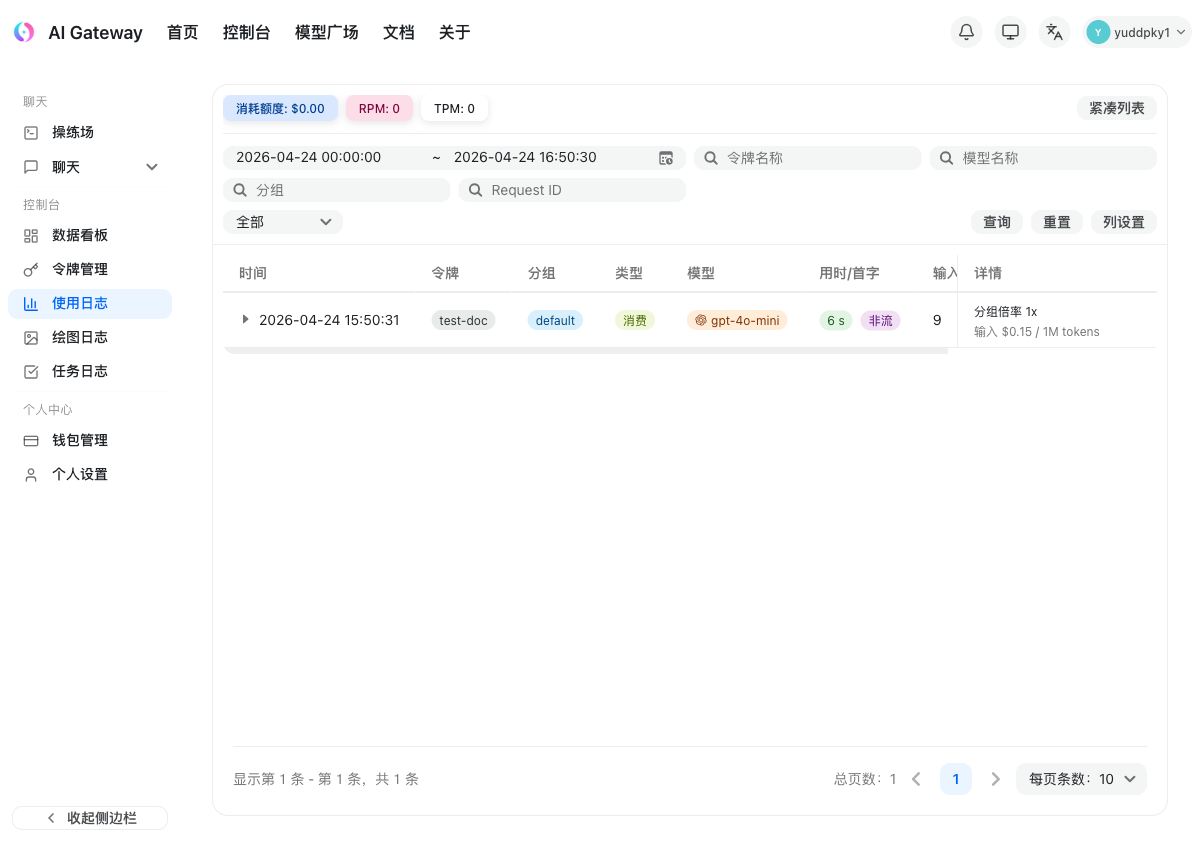Click the 模型 column header
Screen dimensions: 1200x842
[x=701, y=273]
